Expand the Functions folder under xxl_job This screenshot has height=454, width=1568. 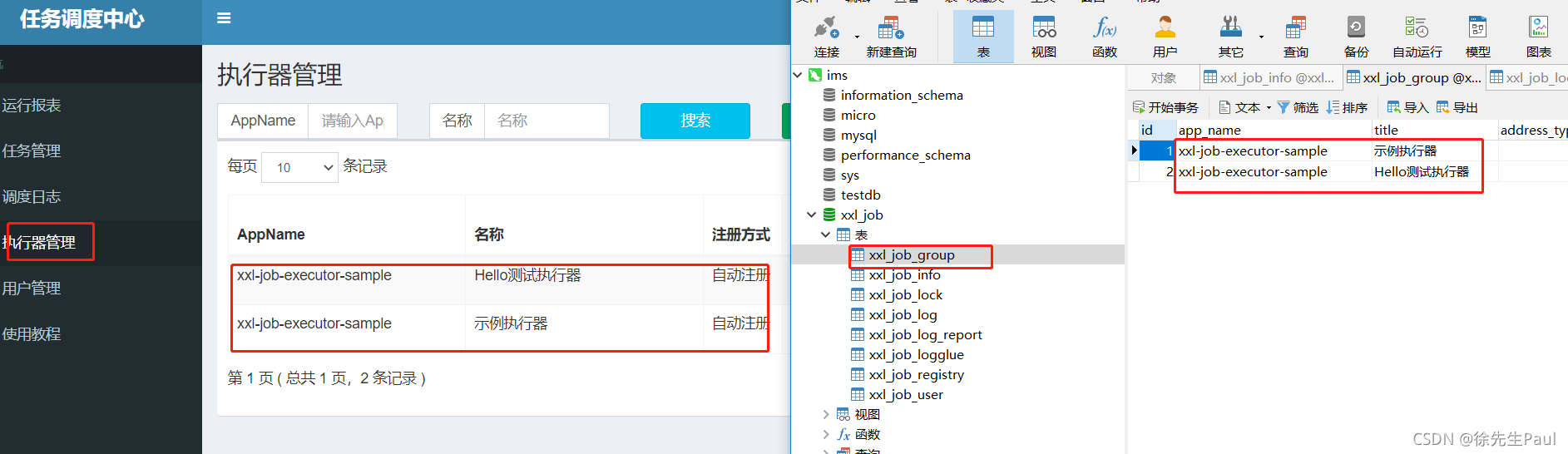pos(825,434)
